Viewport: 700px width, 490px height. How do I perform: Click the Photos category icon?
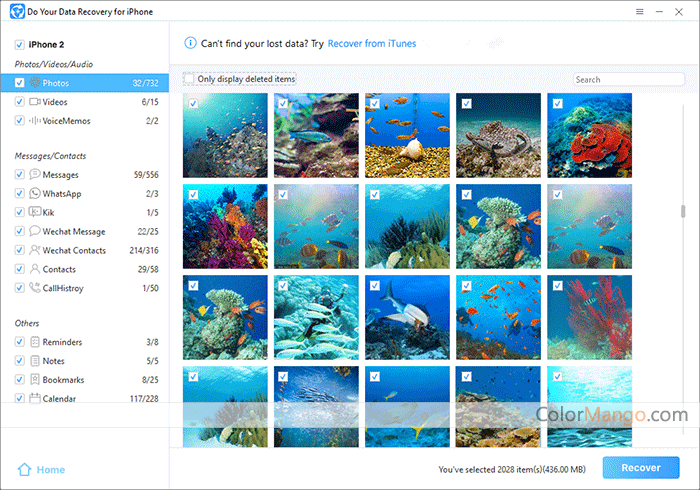[x=35, y=83]
